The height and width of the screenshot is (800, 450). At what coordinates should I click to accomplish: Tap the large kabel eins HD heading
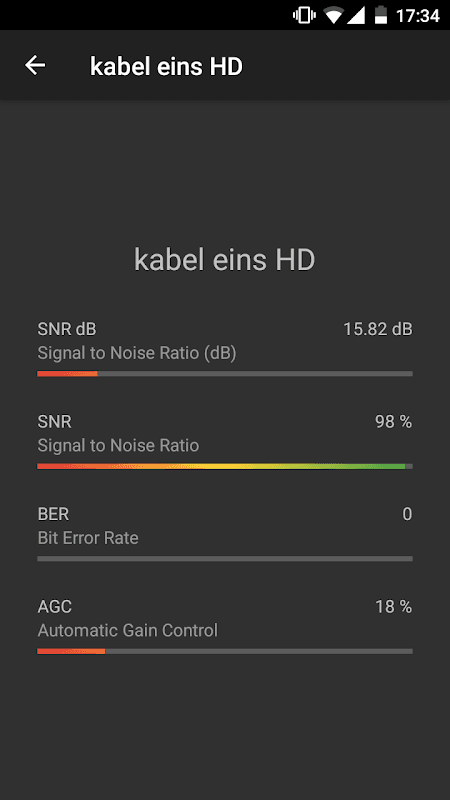224,260
